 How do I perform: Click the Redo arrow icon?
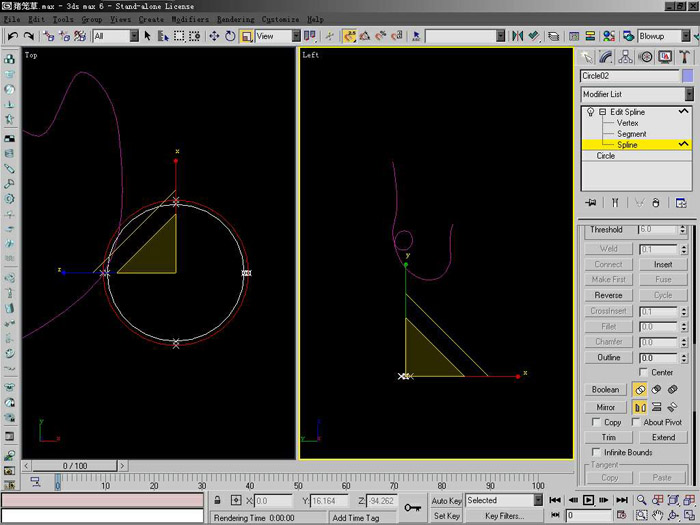(29, 36)
